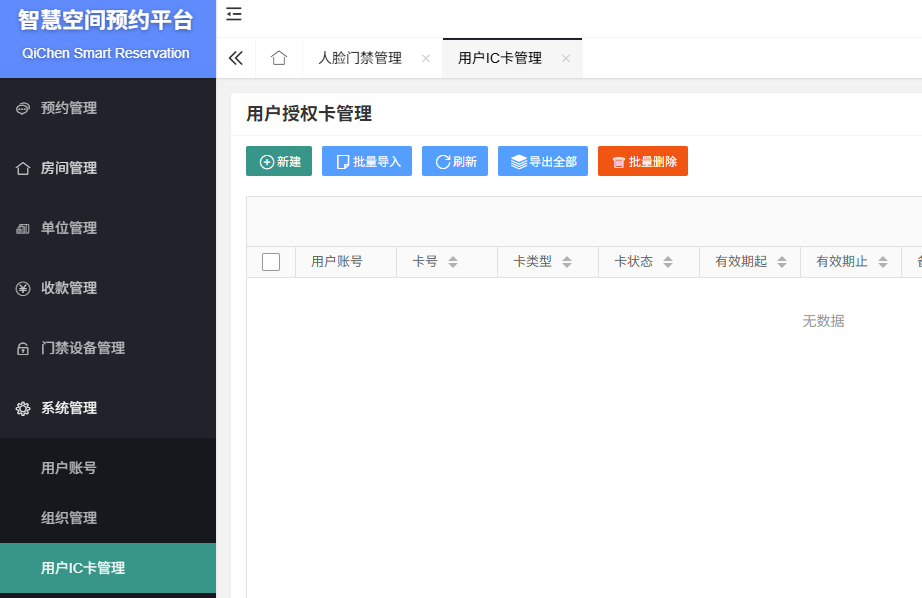
Task: Click the 预约管理 chat bubble icon
Action: pos(22,109)
